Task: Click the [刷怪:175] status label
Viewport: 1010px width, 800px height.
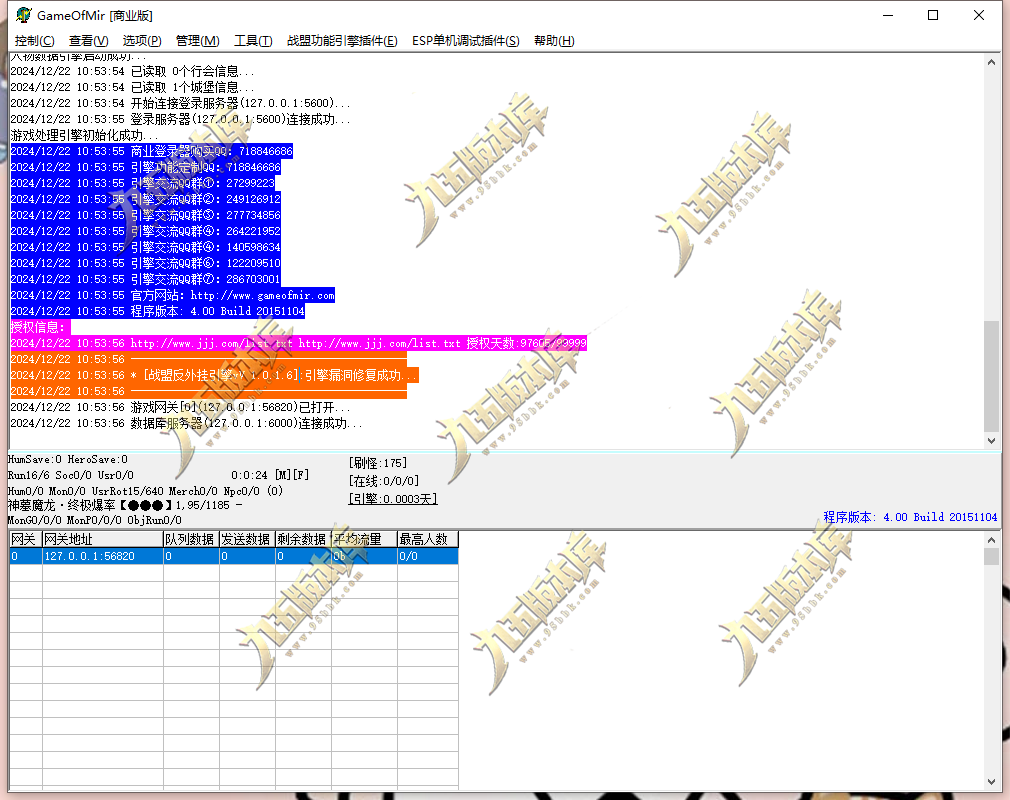Action: click(x=377, y=462)
